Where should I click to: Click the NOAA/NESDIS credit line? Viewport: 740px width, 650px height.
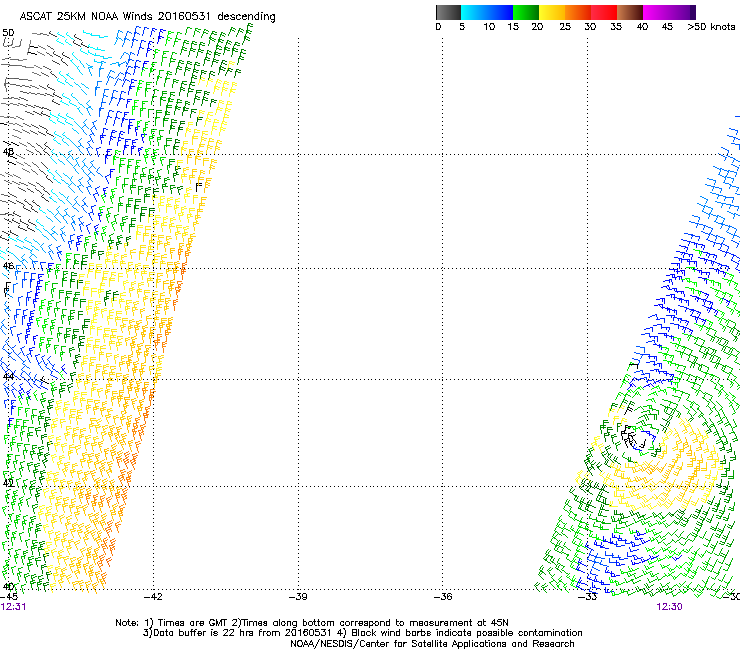432,644
